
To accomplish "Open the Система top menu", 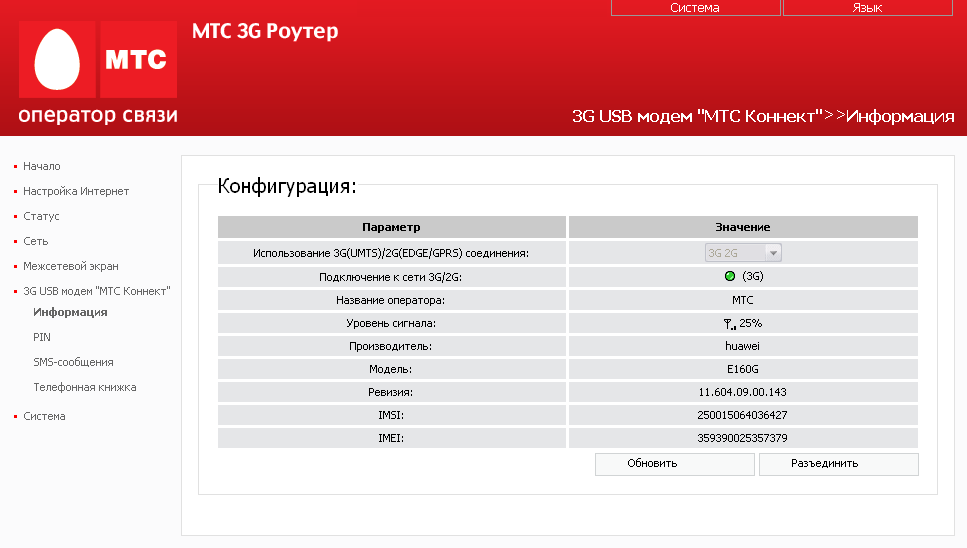I will (x=696, y=8).
